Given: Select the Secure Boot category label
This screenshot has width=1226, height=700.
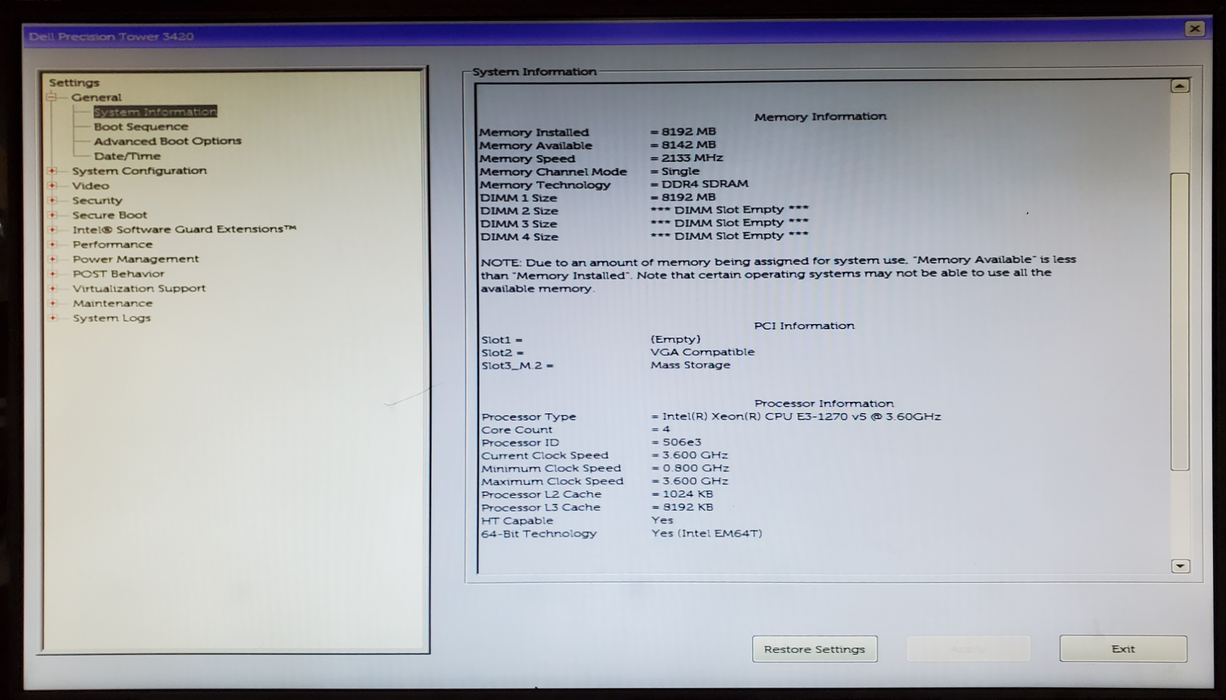Looking at the screenshot, I should click(x=110, y=215).
